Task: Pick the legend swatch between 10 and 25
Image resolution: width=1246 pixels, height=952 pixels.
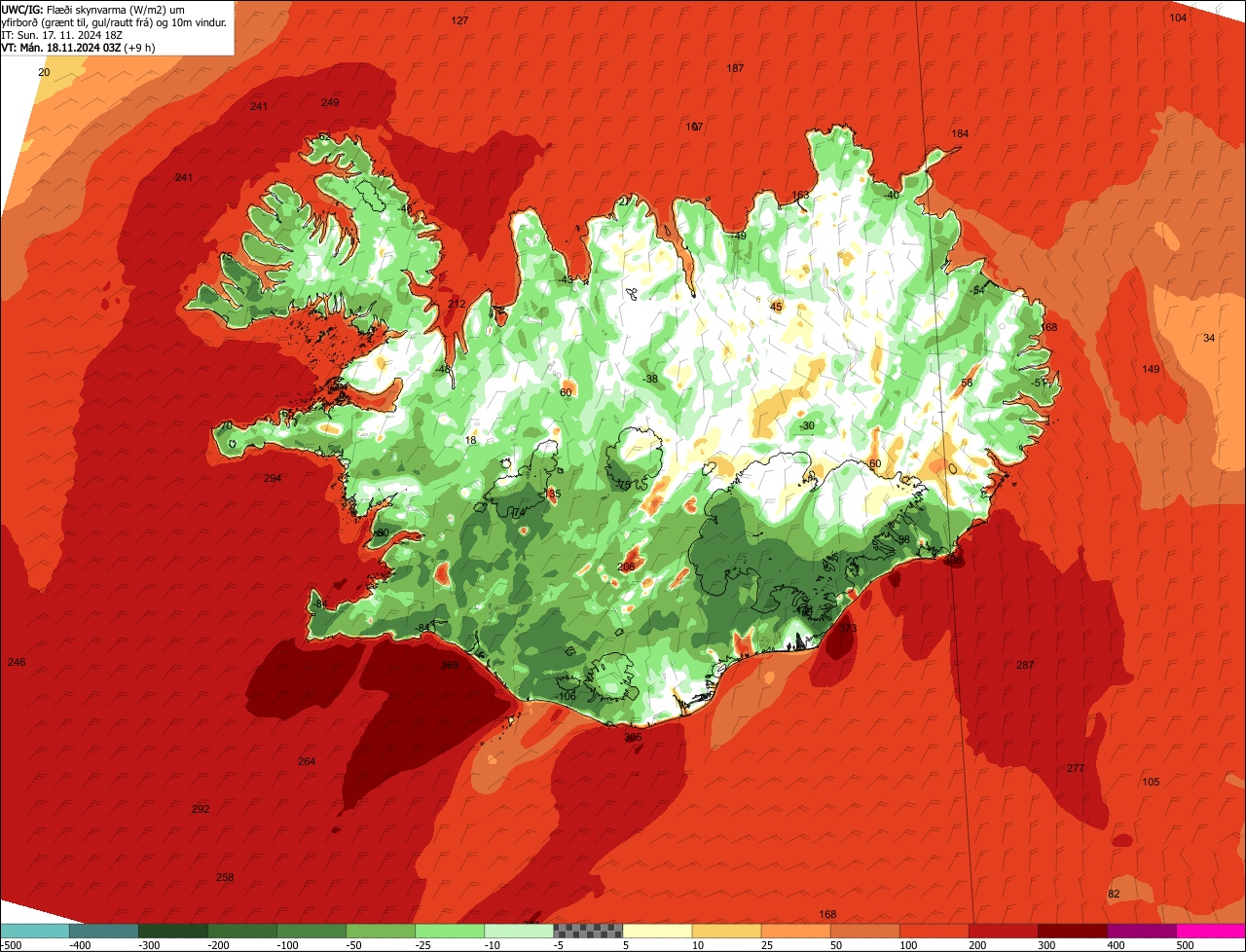Action: tap(726, 931)
